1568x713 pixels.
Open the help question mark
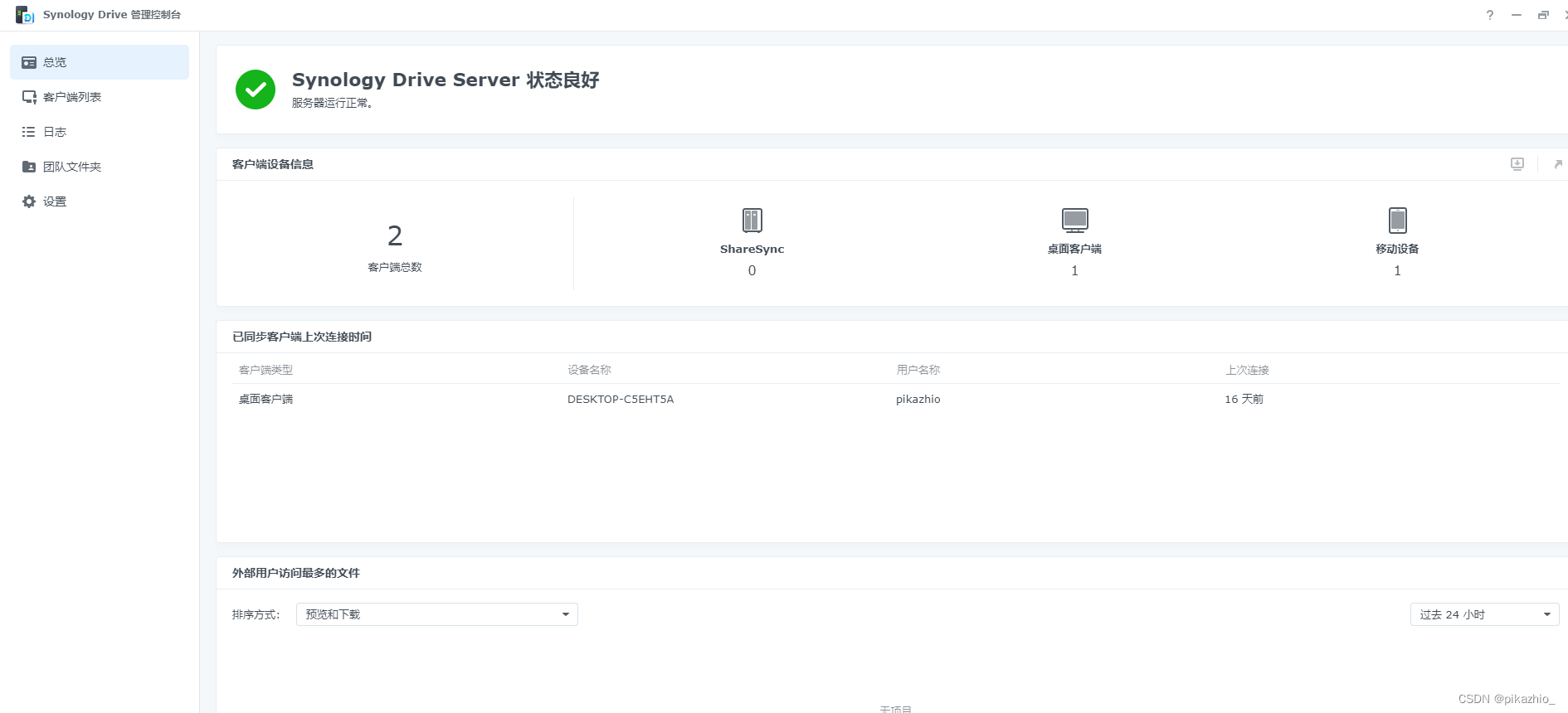(x=1490, y=15)
